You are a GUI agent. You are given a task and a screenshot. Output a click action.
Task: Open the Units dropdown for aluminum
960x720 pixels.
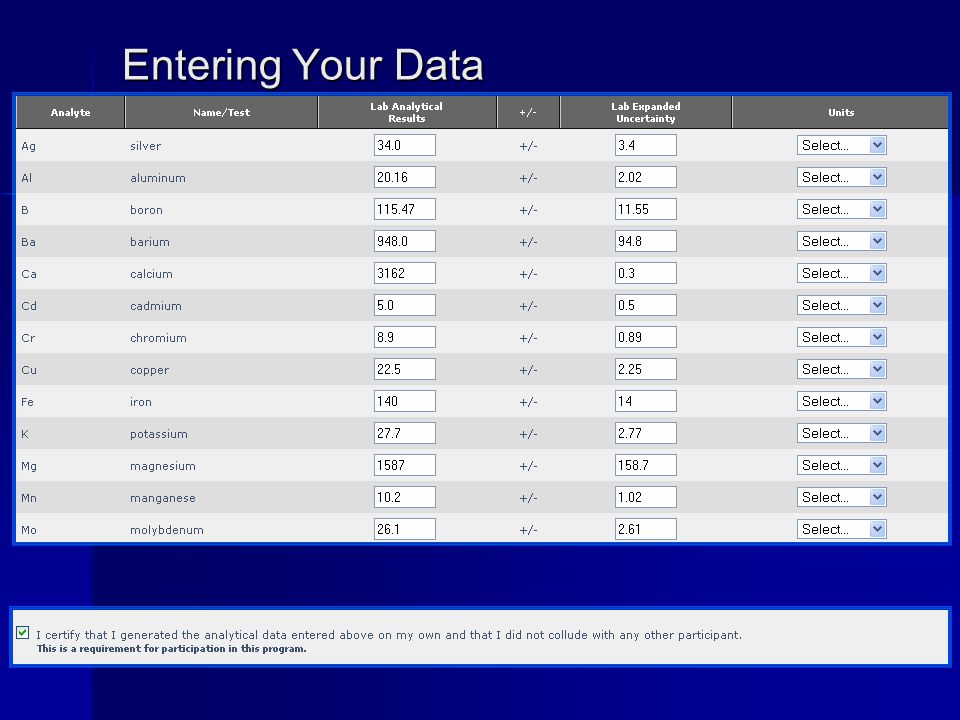(841, 177)
